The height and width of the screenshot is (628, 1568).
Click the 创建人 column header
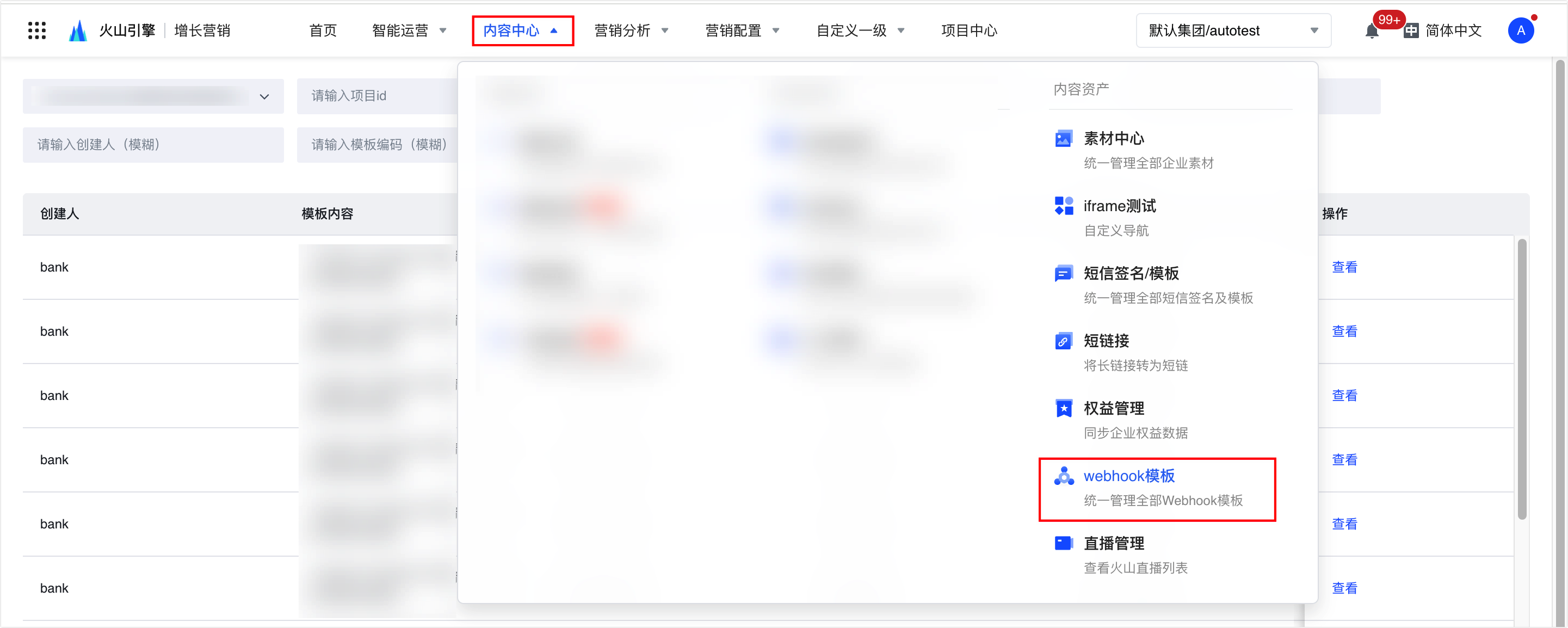click(60, 214)
